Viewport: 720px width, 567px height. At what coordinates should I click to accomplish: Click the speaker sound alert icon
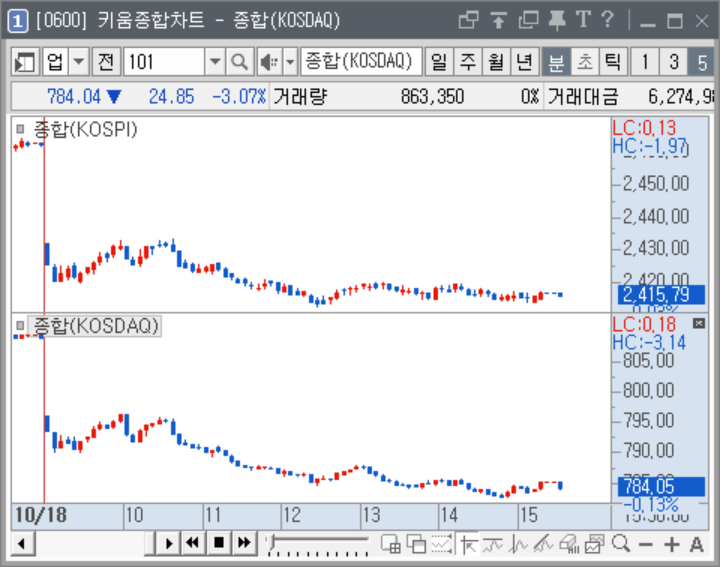point(270,62)
